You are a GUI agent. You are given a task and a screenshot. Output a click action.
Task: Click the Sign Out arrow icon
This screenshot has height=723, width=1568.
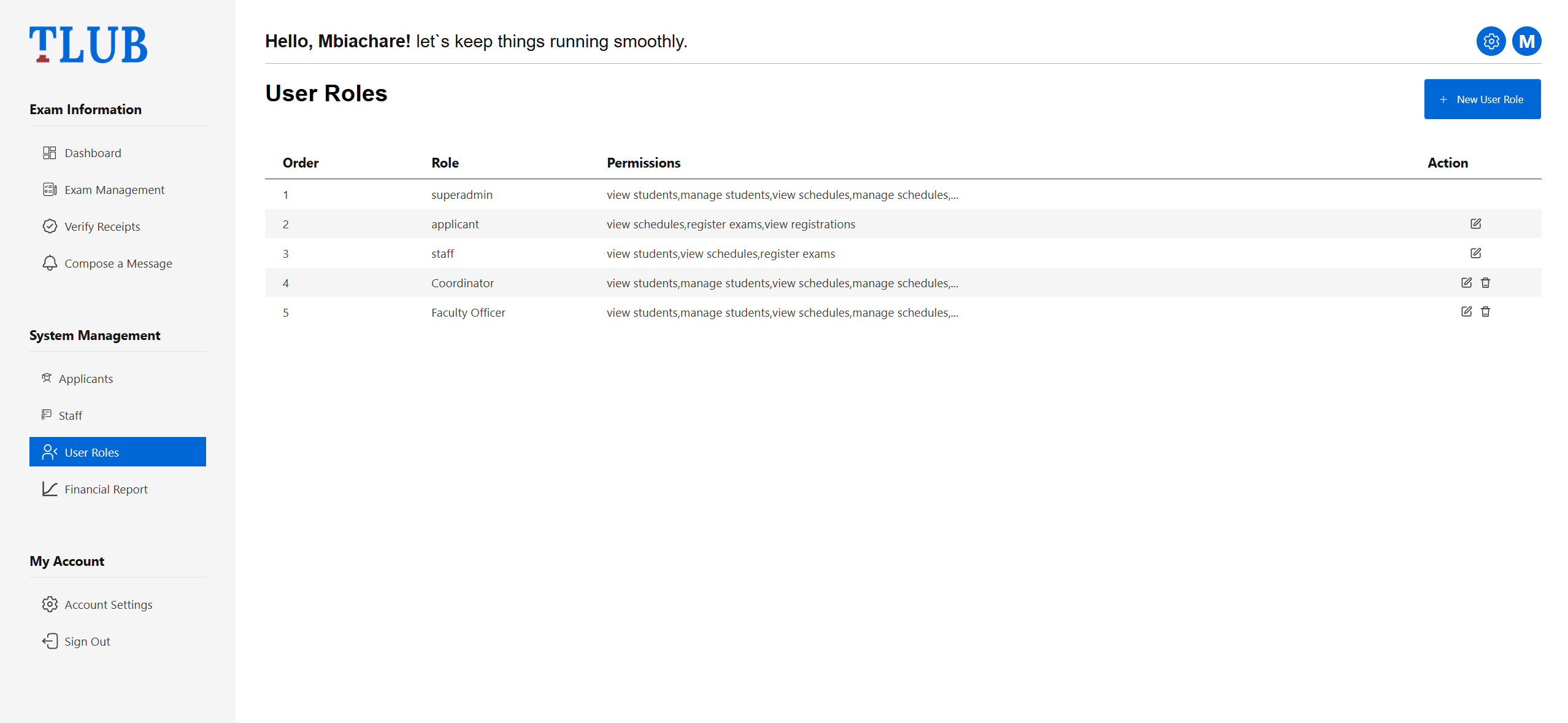(x=50, y=641)
